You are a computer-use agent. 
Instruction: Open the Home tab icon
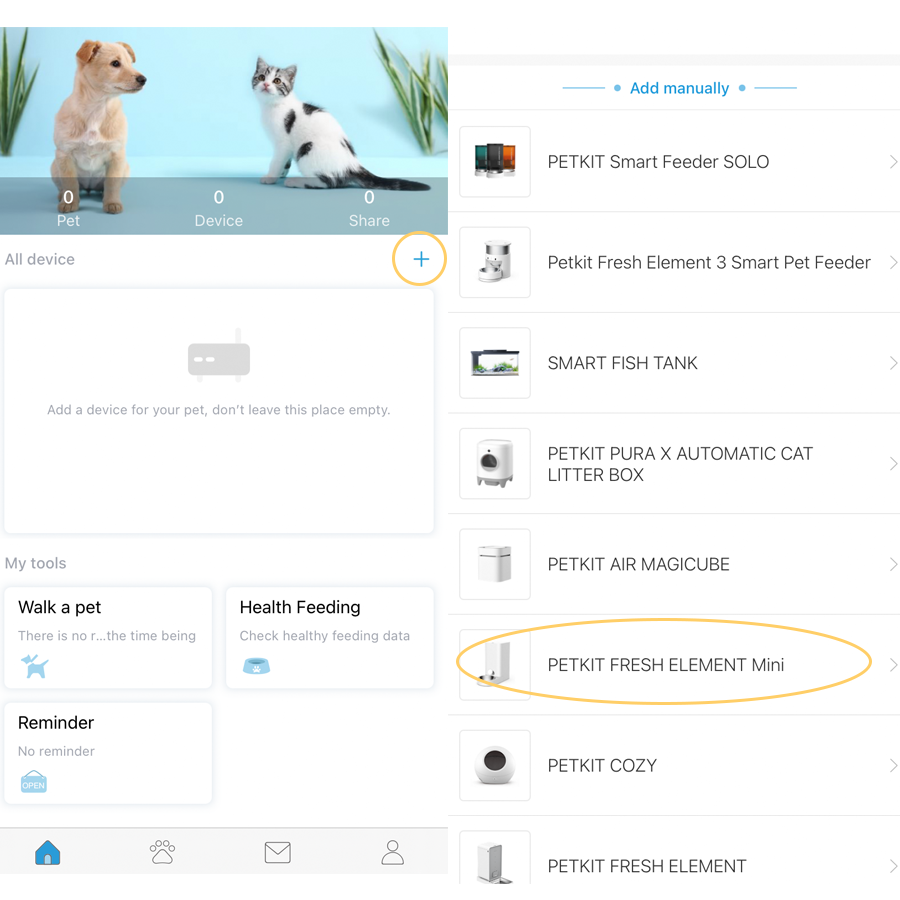tap(48, 852)
